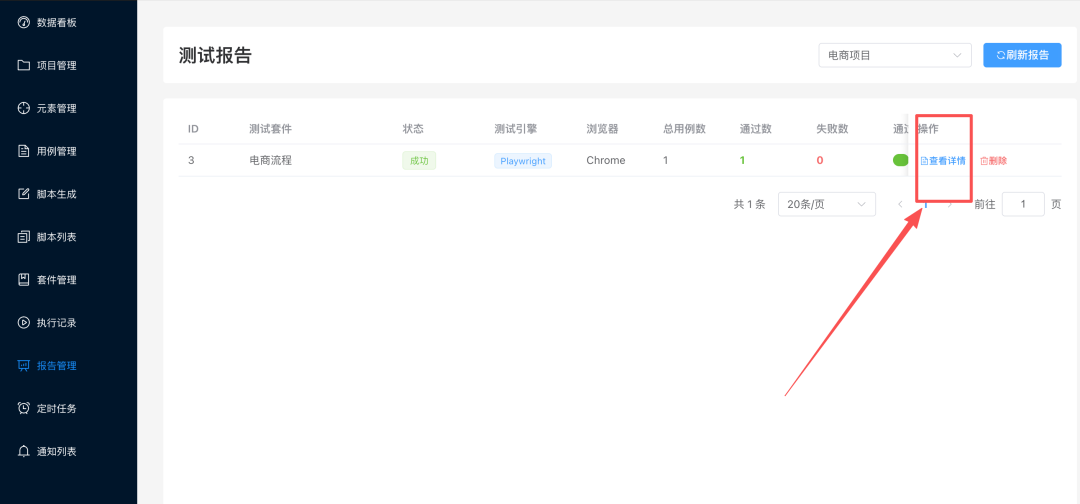Click the 通过数 column header

pyautogui.click(x=756, y=129)
